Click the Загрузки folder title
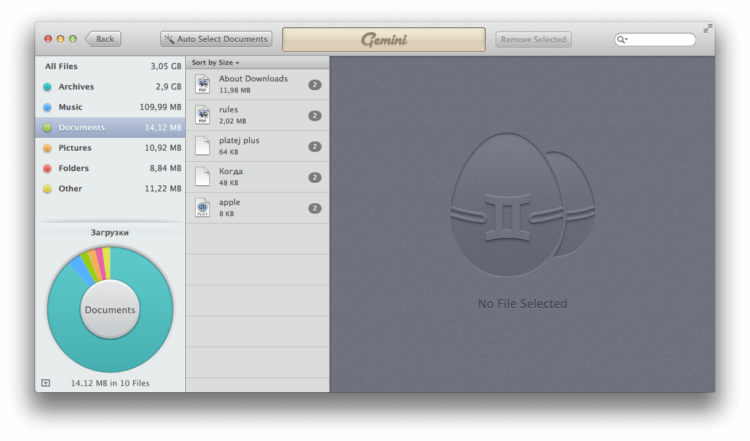750x441 pixels. pyautogui.click(x=110, y=232)
